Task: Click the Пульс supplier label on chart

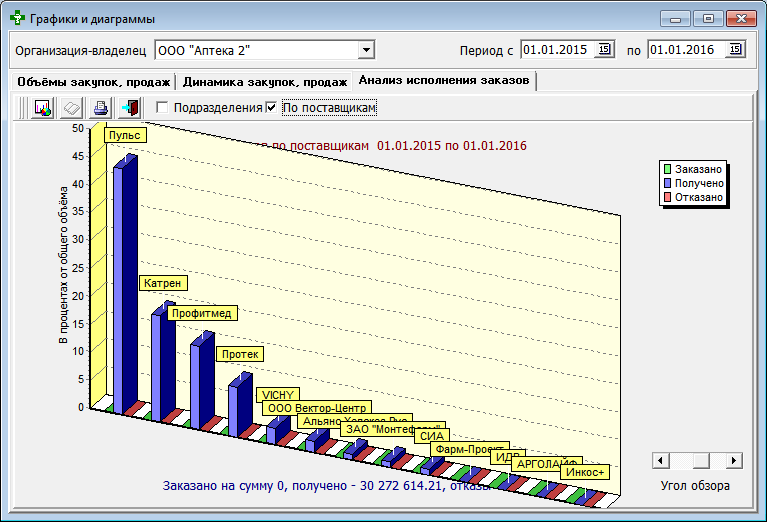Action: tap(125, 135)
